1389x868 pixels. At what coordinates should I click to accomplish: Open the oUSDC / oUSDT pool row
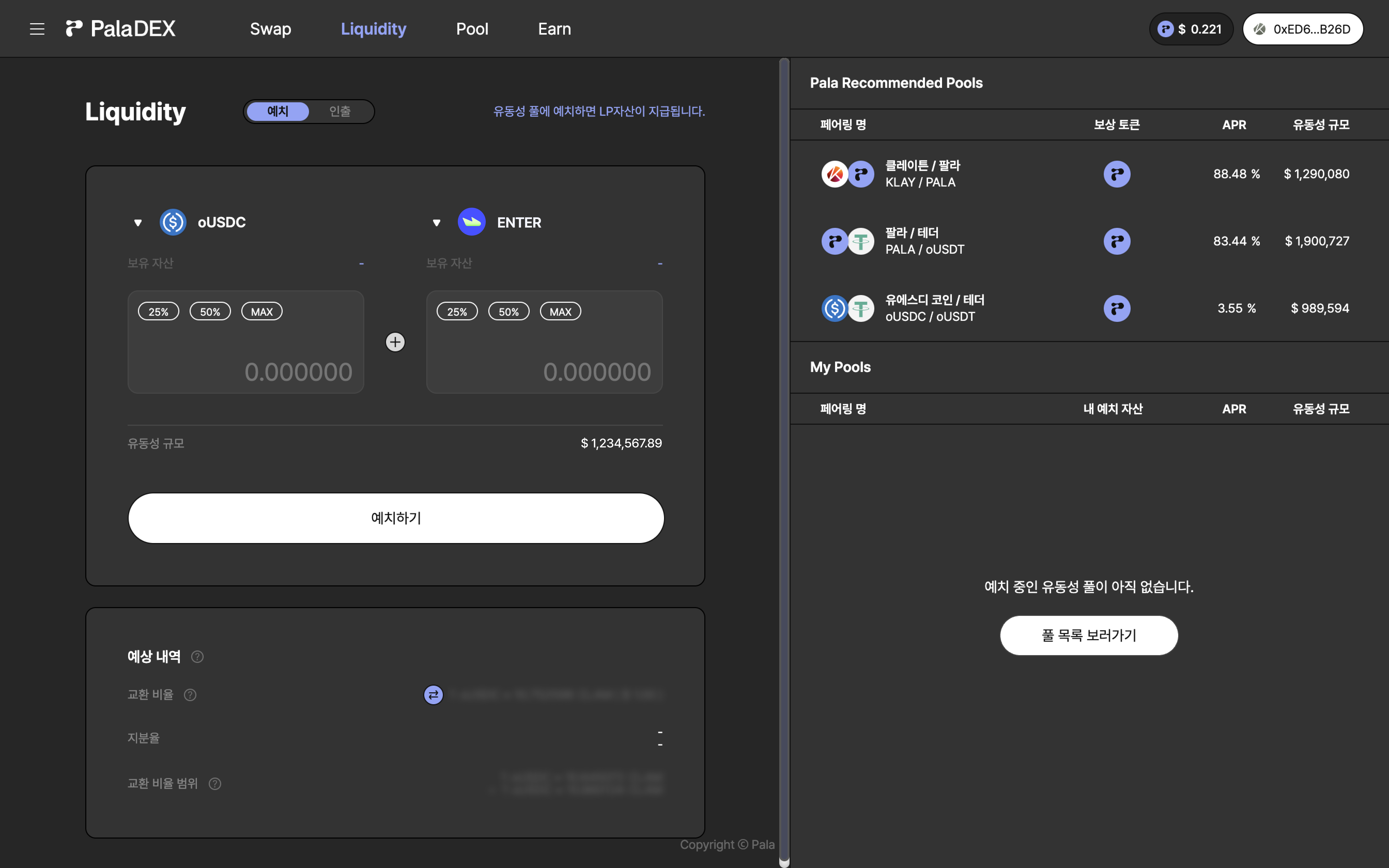tap(1089, 308)
